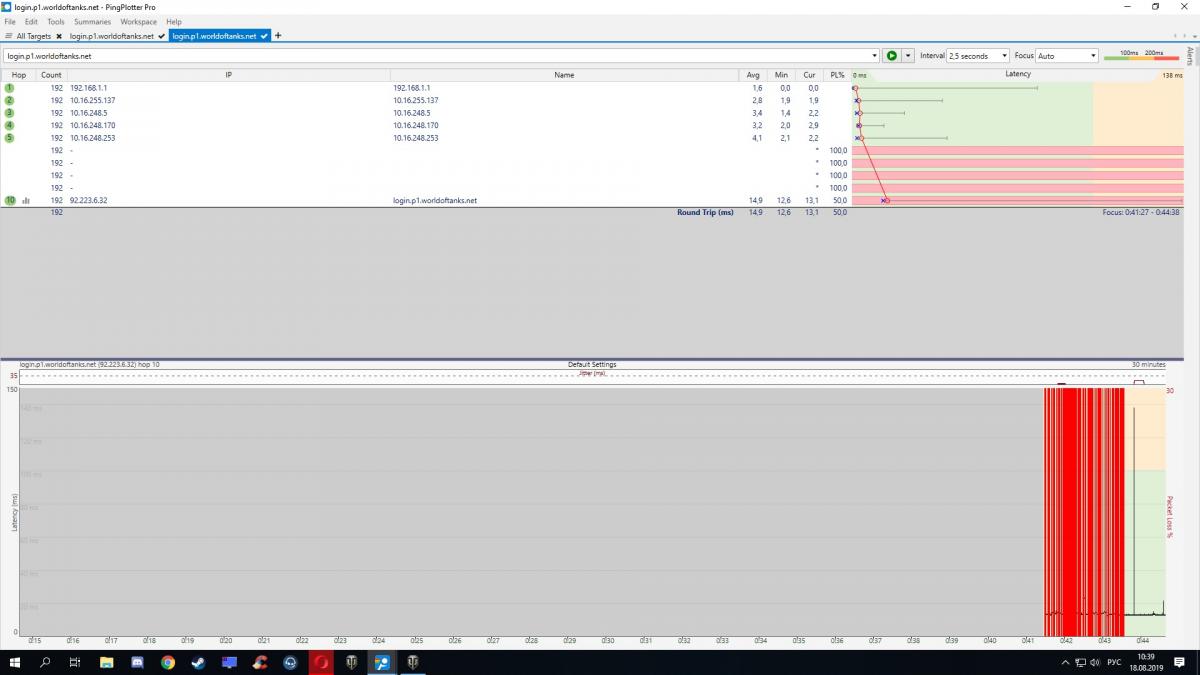Click the Default Settings label on timeline graph
This screenshot has width=1200, height=675.
tap(592, 364)
